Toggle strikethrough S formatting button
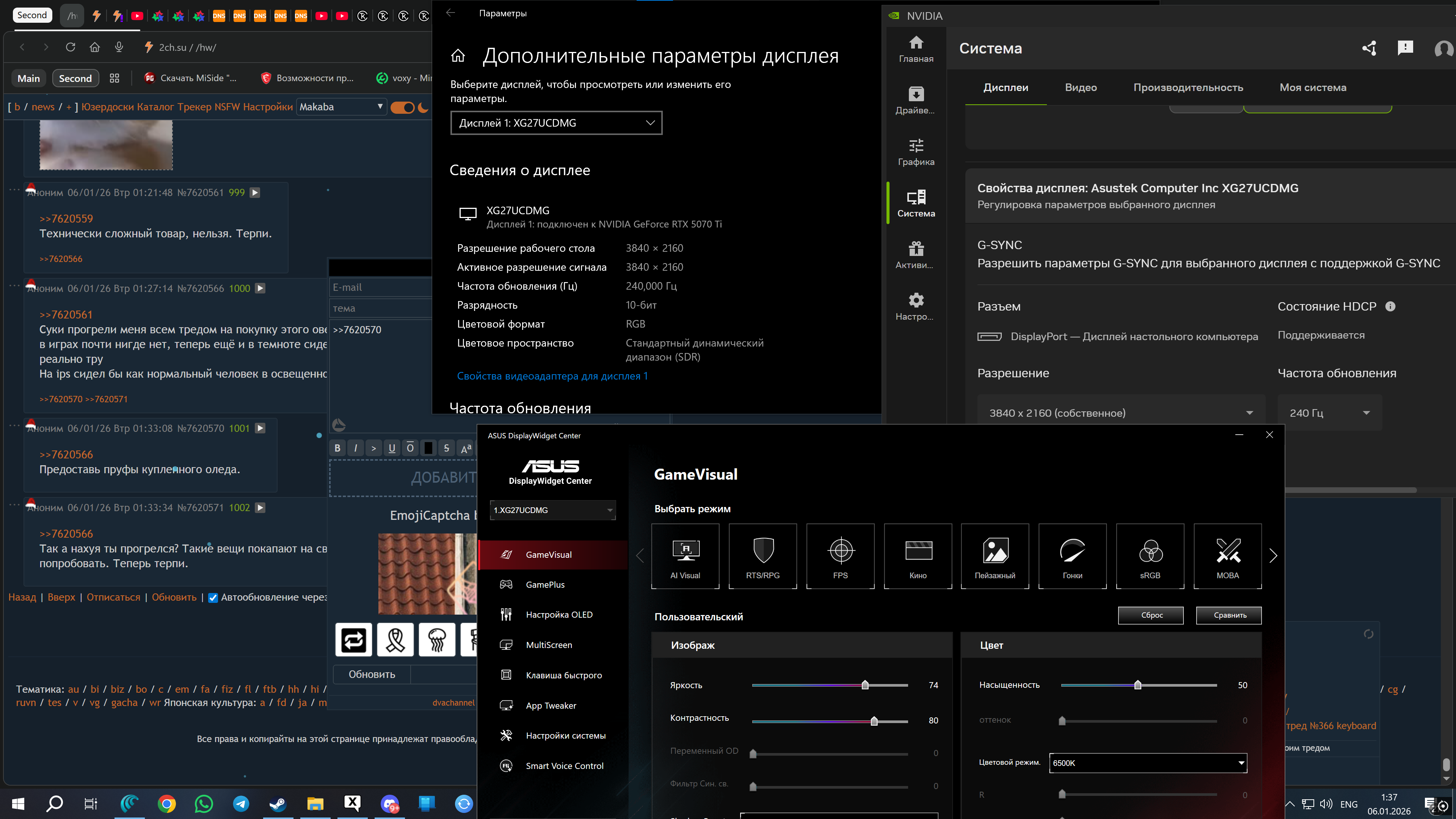Image resolution: width=1456 pixels, height=819 pixels. click(x=446, y=448)
